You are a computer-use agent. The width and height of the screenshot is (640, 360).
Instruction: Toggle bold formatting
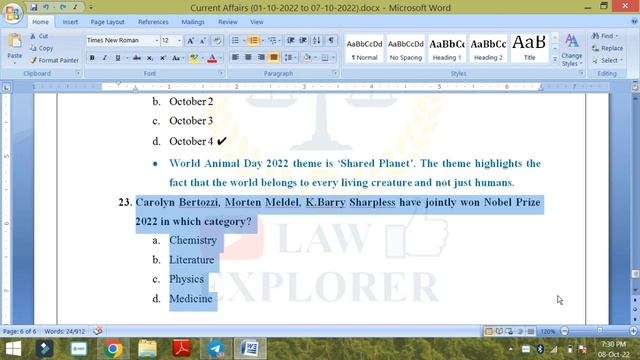[92, 58]
